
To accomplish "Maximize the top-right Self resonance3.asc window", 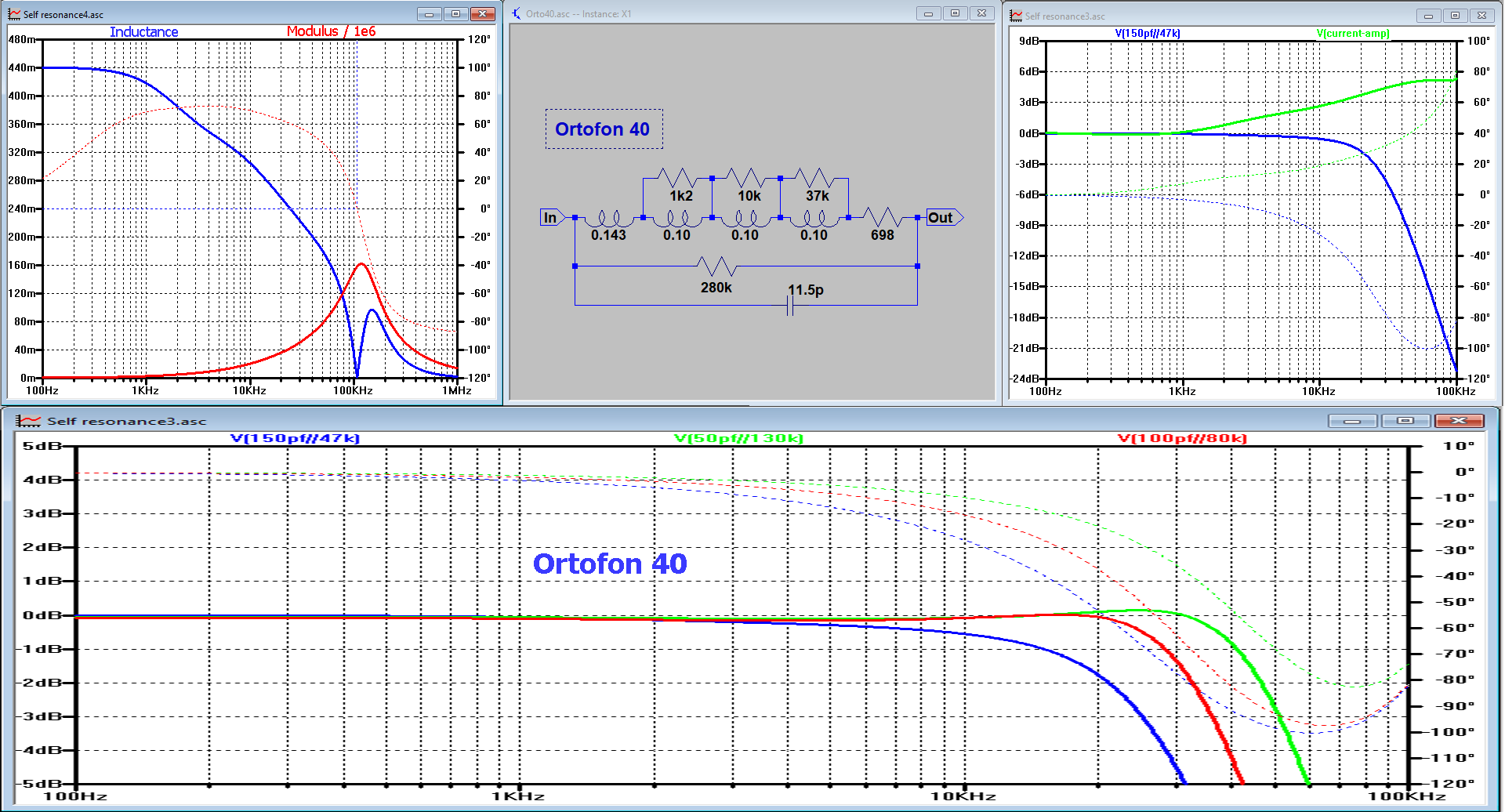I will pos(1455,16).
